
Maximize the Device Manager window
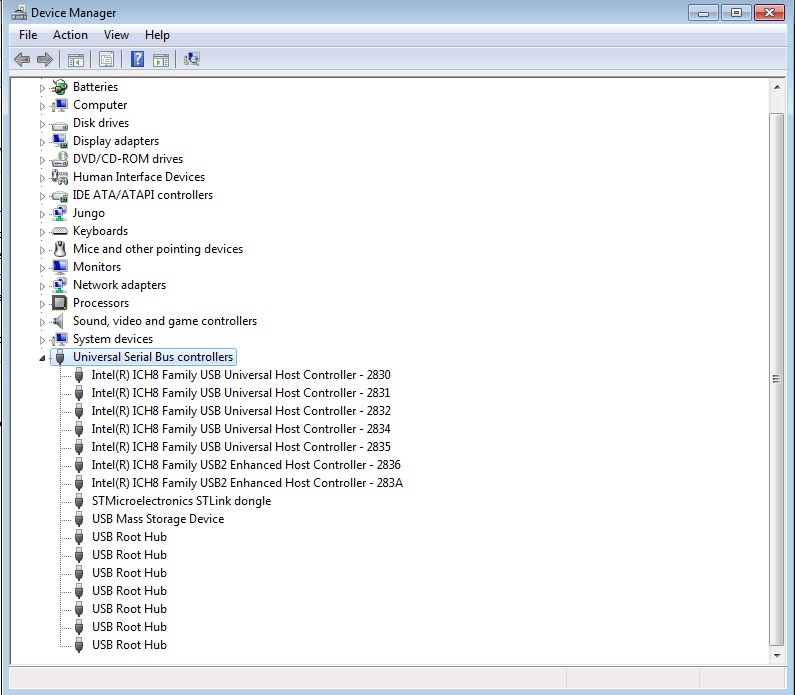[x=736, y=13]
